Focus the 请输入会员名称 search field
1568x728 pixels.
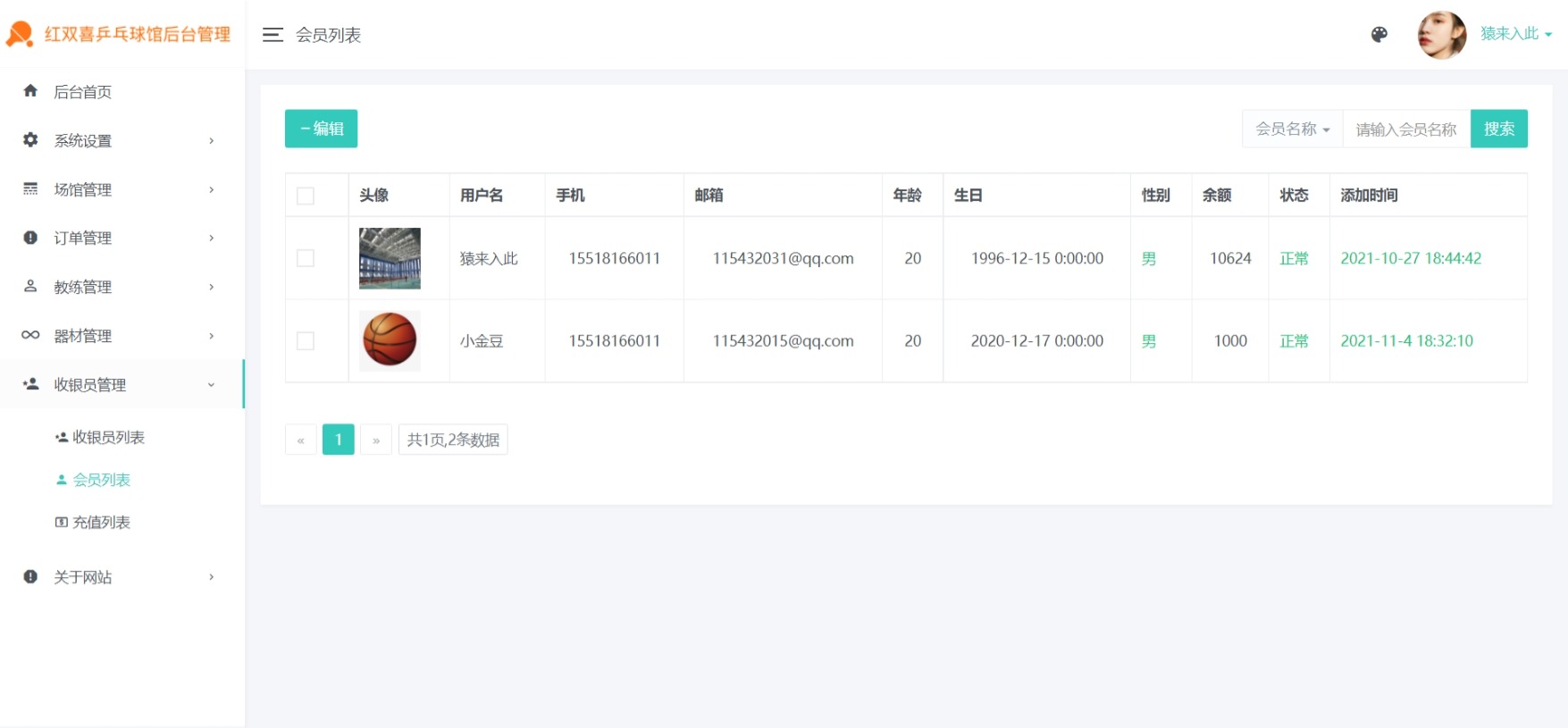[1406, 129]
